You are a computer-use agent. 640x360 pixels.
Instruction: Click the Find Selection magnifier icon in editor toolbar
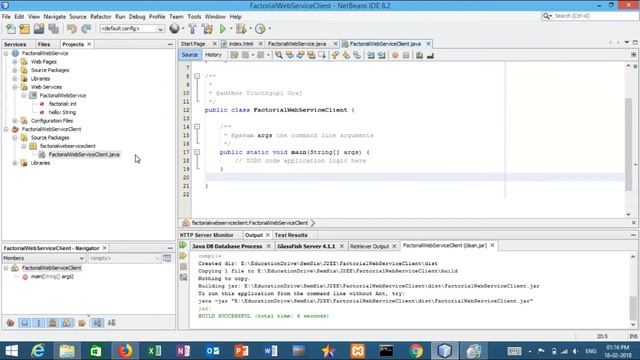(279, 55)
